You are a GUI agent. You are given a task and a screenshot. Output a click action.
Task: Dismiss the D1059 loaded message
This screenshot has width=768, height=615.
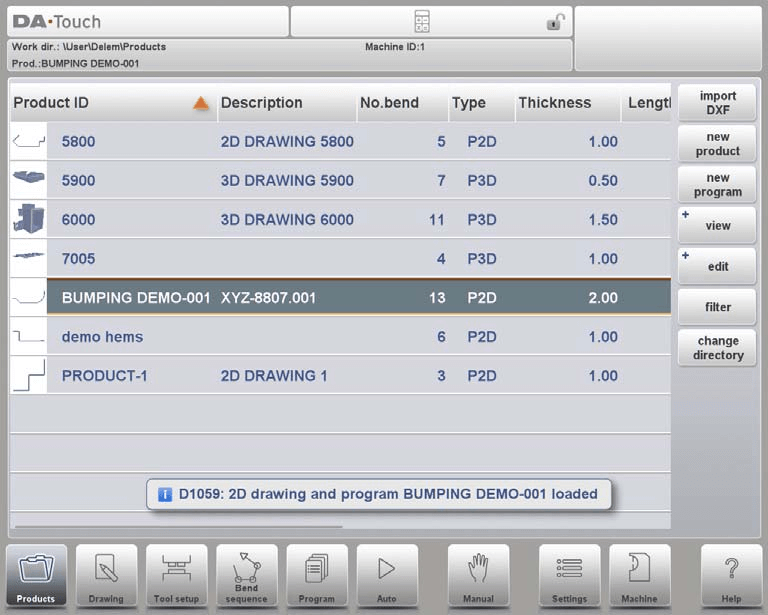coord(379,495)
